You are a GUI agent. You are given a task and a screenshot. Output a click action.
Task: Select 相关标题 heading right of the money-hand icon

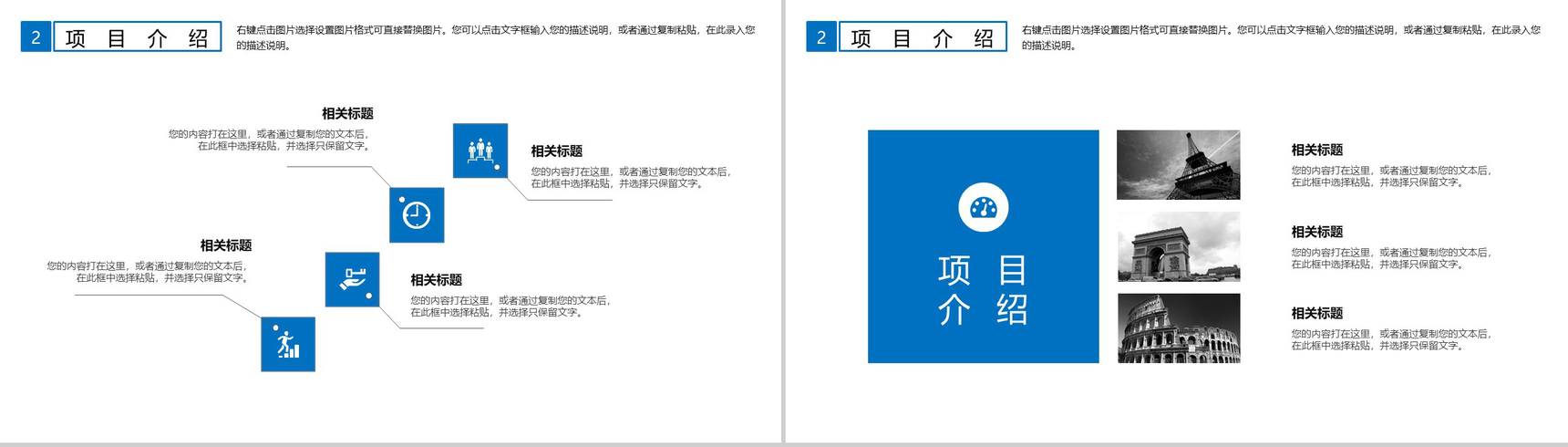coord(436,280)
